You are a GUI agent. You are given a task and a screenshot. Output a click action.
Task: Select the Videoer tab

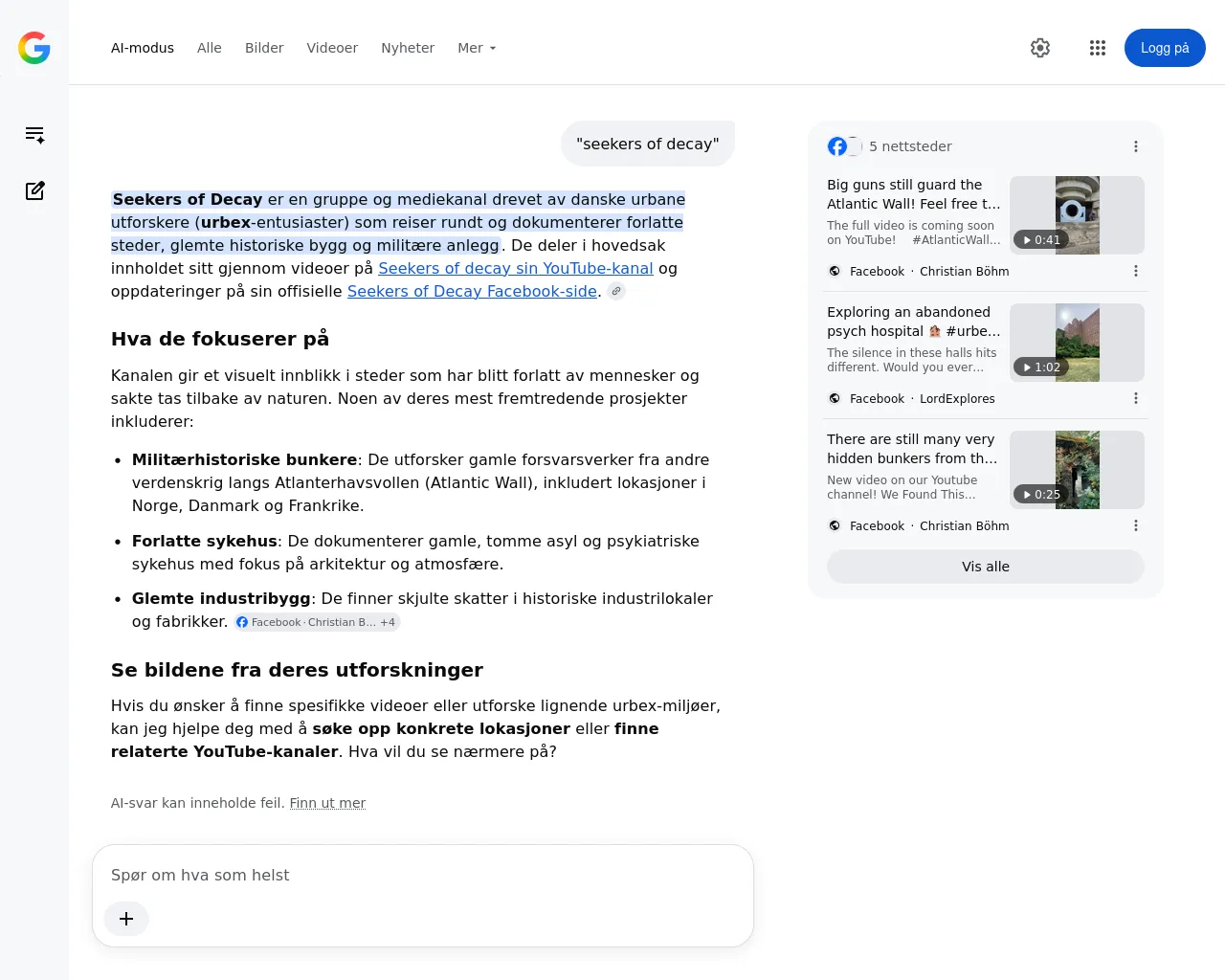332,48
